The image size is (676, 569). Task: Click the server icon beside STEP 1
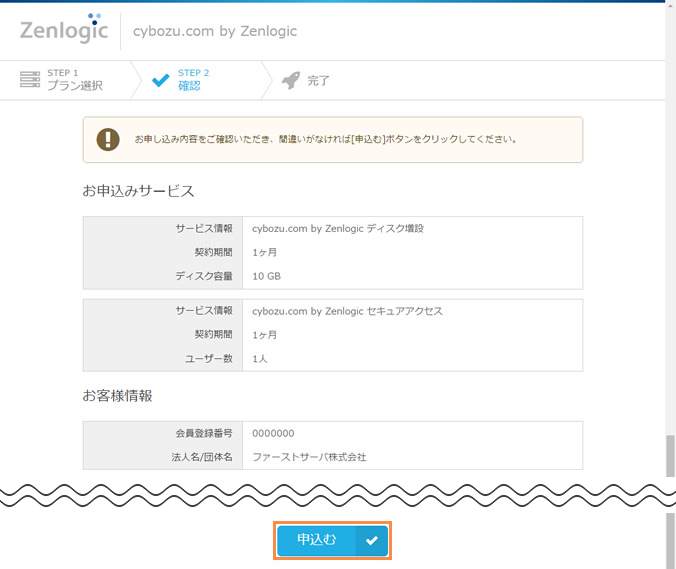pos(30,80)
